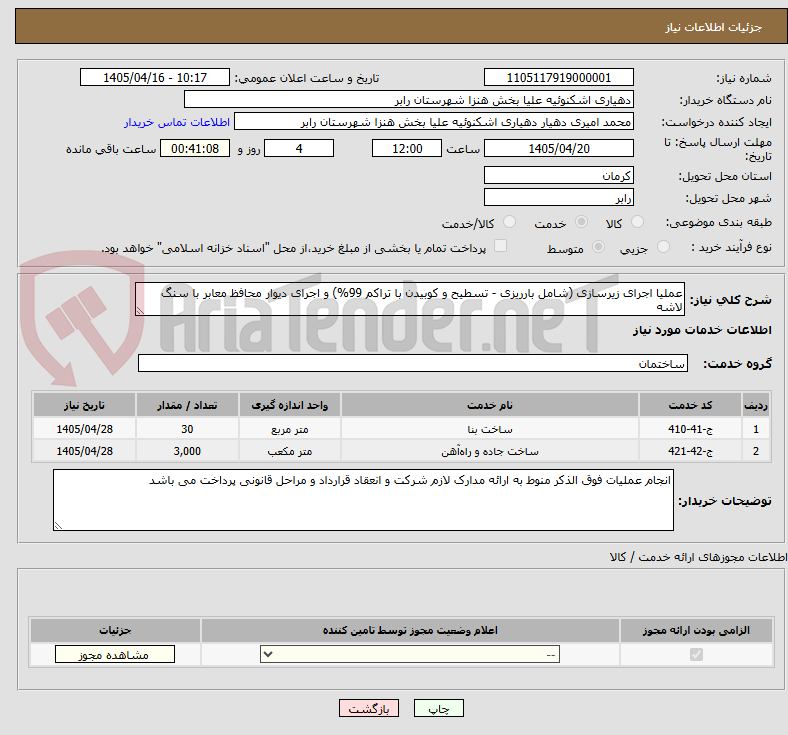
Task: Click the نام خدمت column header
Action: (x=489, y=405)
